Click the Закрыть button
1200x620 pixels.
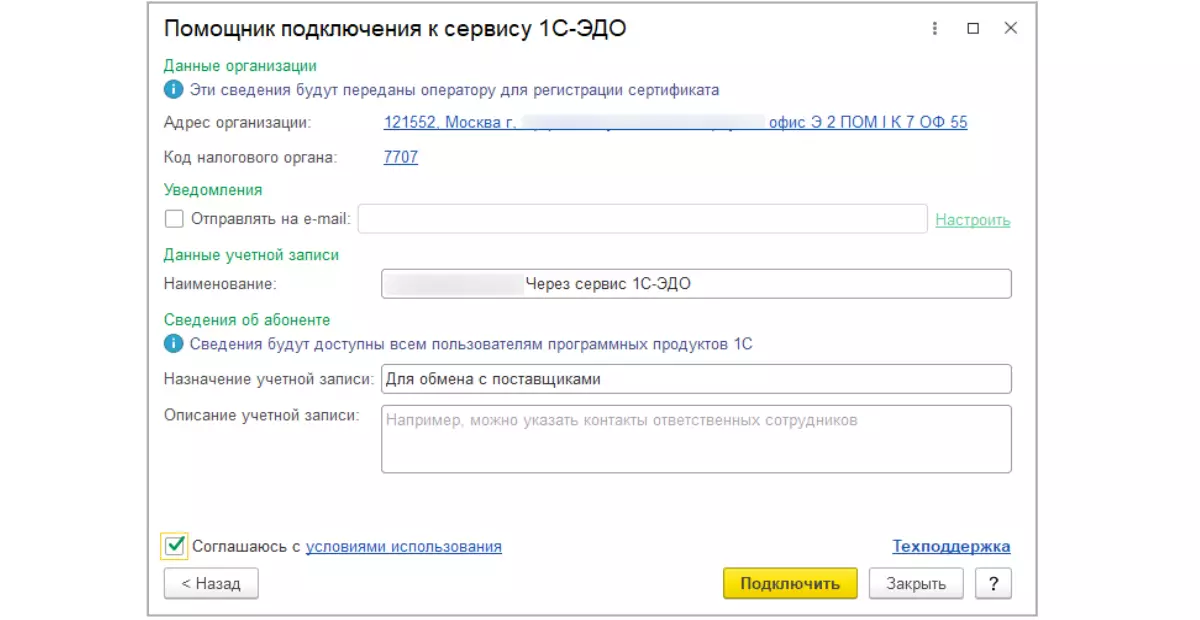[915, 583]
